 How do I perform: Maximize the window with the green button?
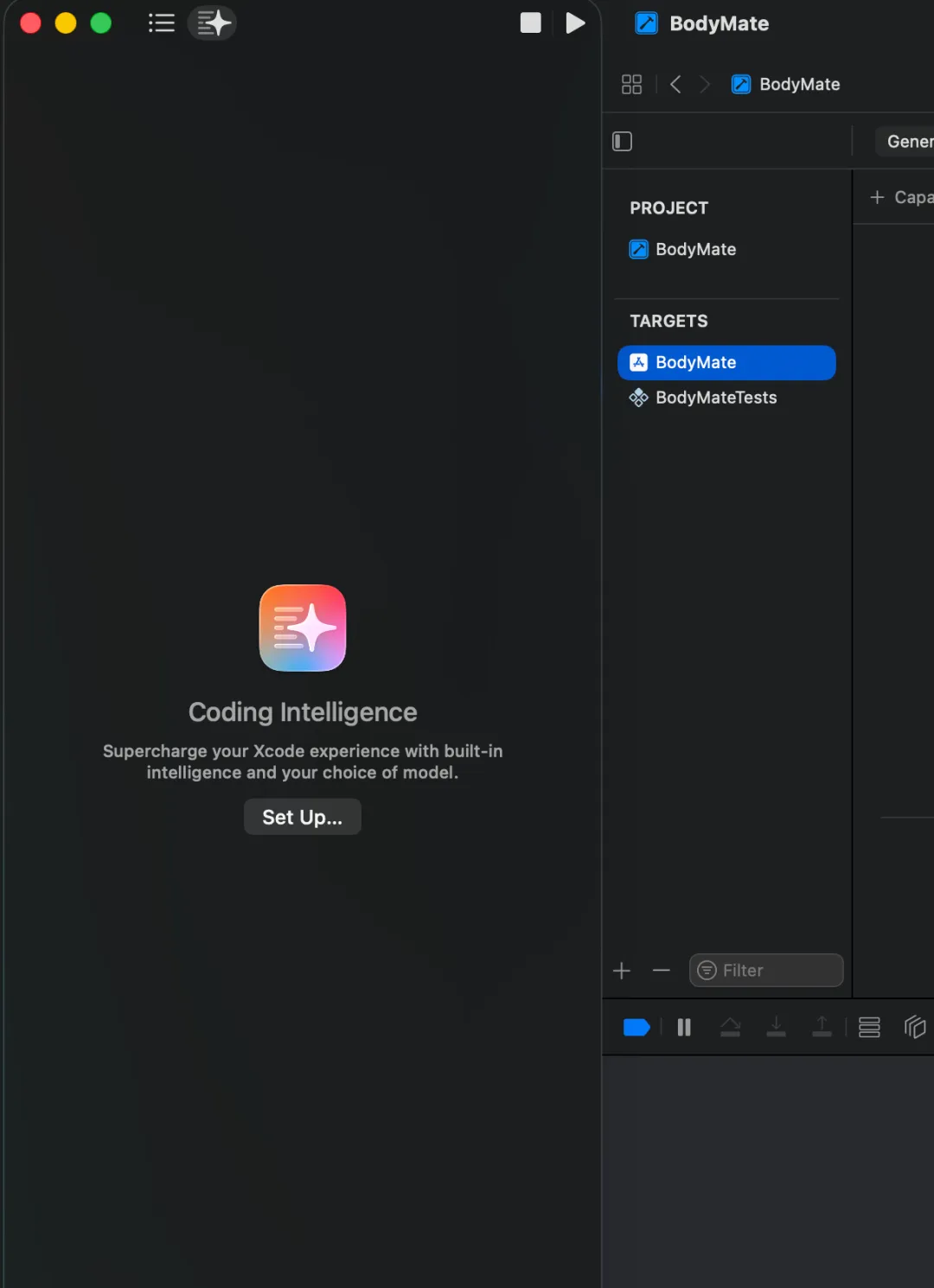tap(101, 23)
